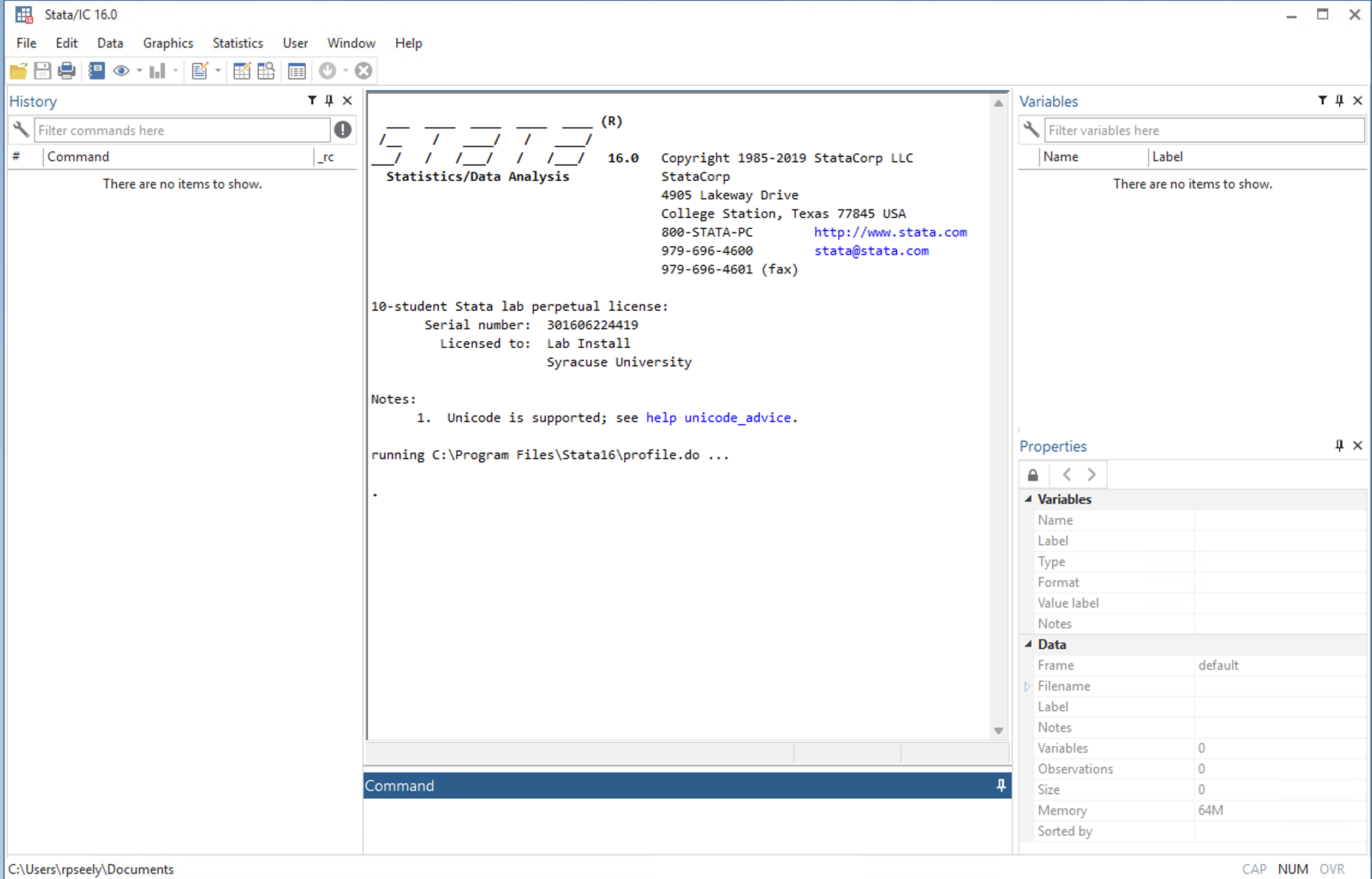Click the Save floppy disk icon
1372x879 pixels.
42,71
